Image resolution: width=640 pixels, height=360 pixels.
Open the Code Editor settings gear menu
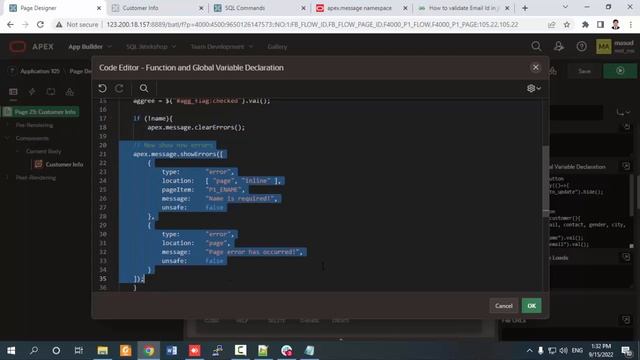click(x=533, y=88)
